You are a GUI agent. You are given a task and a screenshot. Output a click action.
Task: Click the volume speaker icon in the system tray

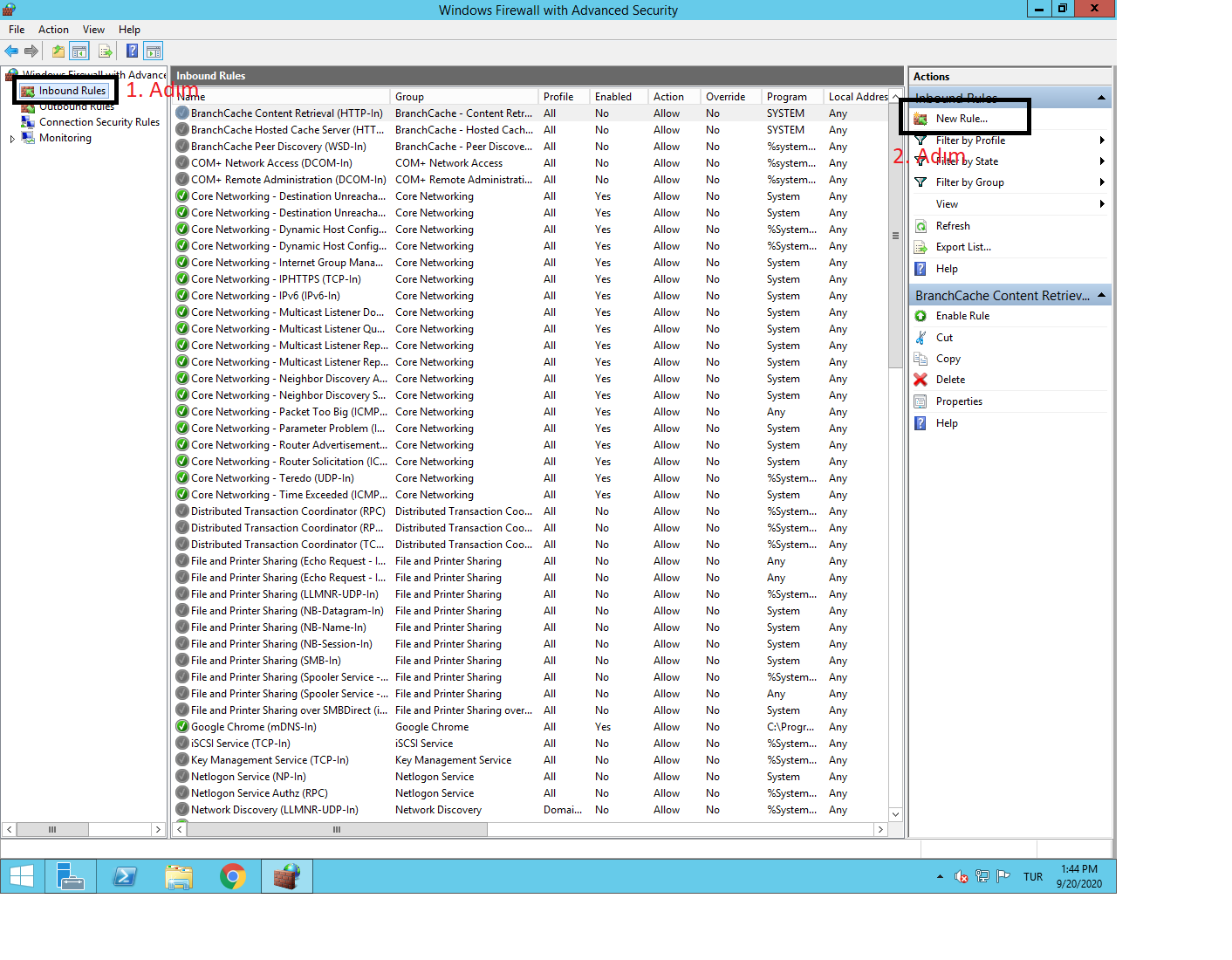(961, 876)
